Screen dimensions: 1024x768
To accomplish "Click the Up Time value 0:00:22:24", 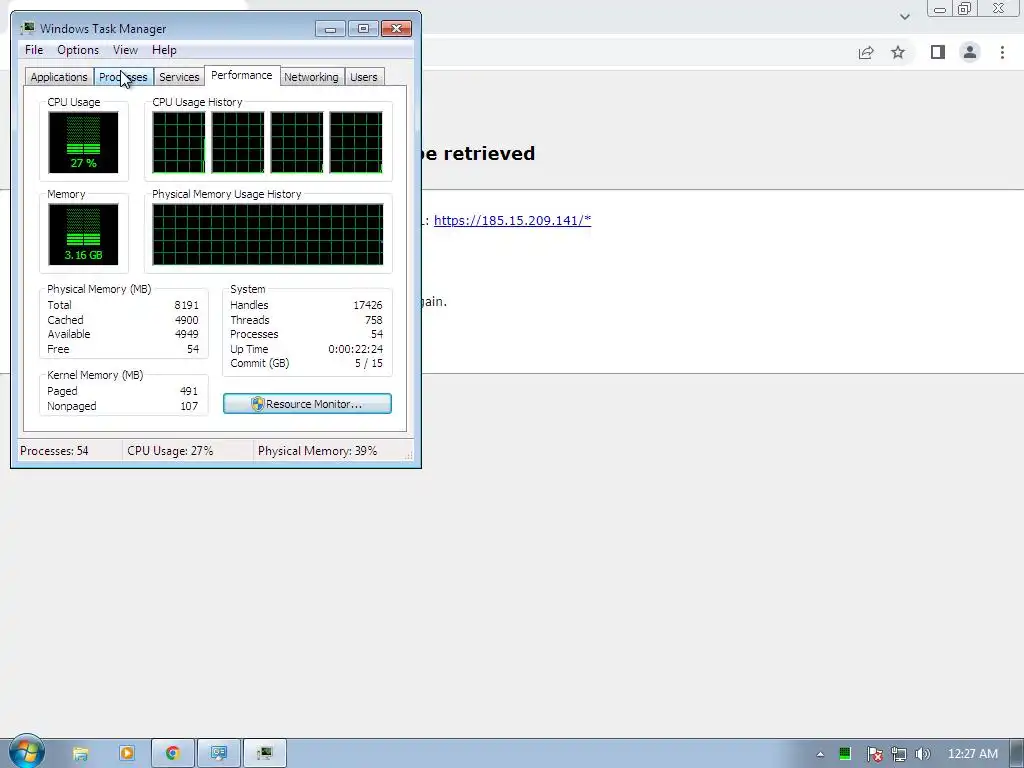I will point(355,349).
